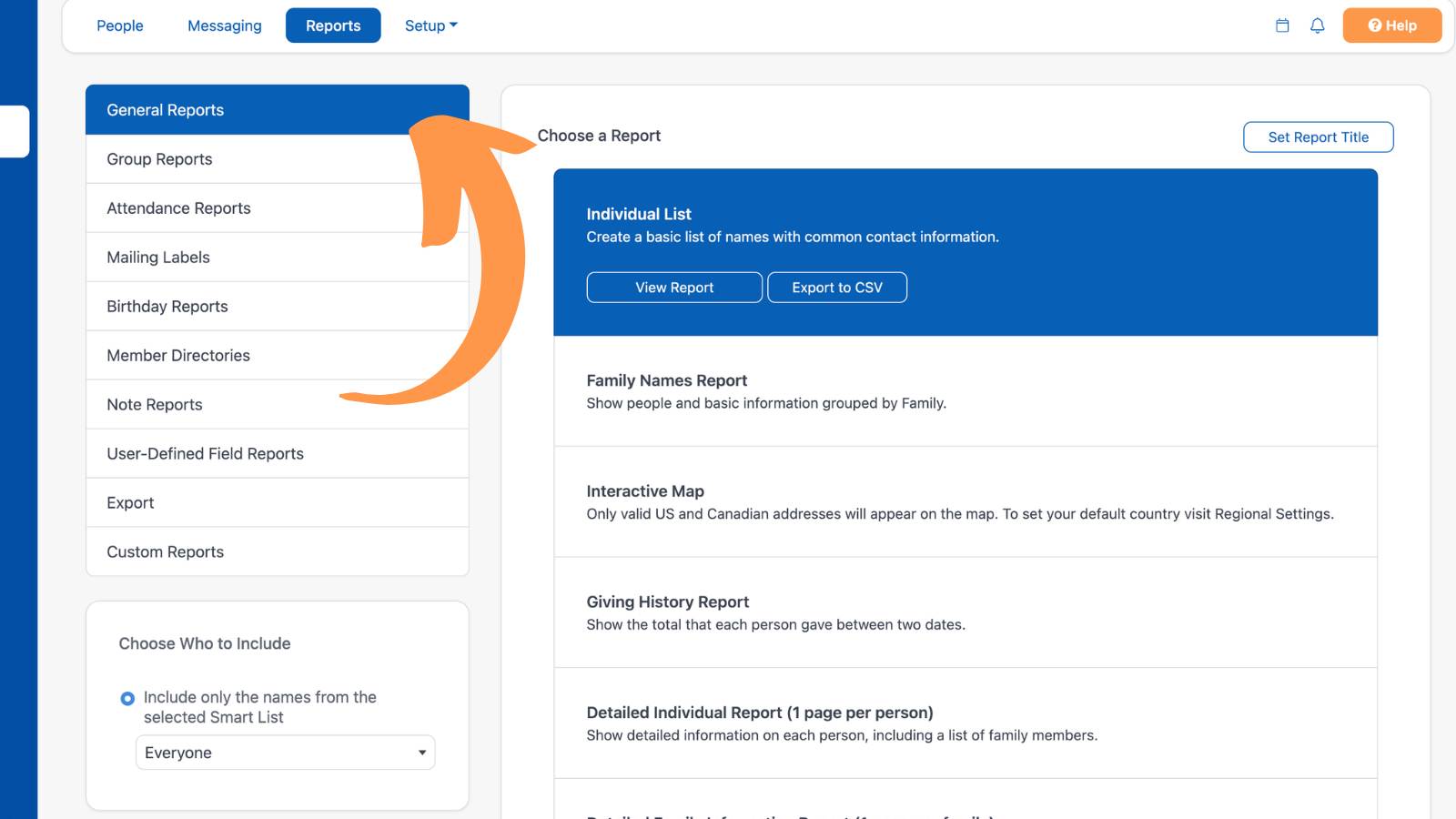Screen dimensions: 1456x819
Task: Choose the Giving History Report
Action: pos(966,613)
